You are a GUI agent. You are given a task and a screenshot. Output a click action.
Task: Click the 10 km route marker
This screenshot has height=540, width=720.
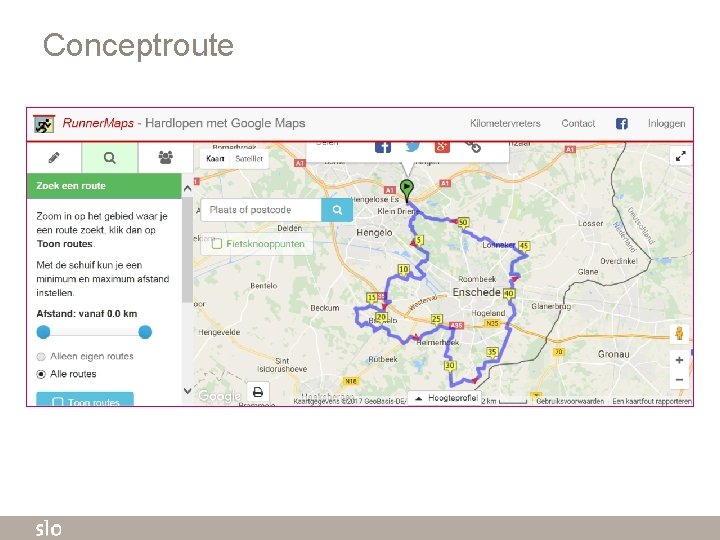(403, 269)
